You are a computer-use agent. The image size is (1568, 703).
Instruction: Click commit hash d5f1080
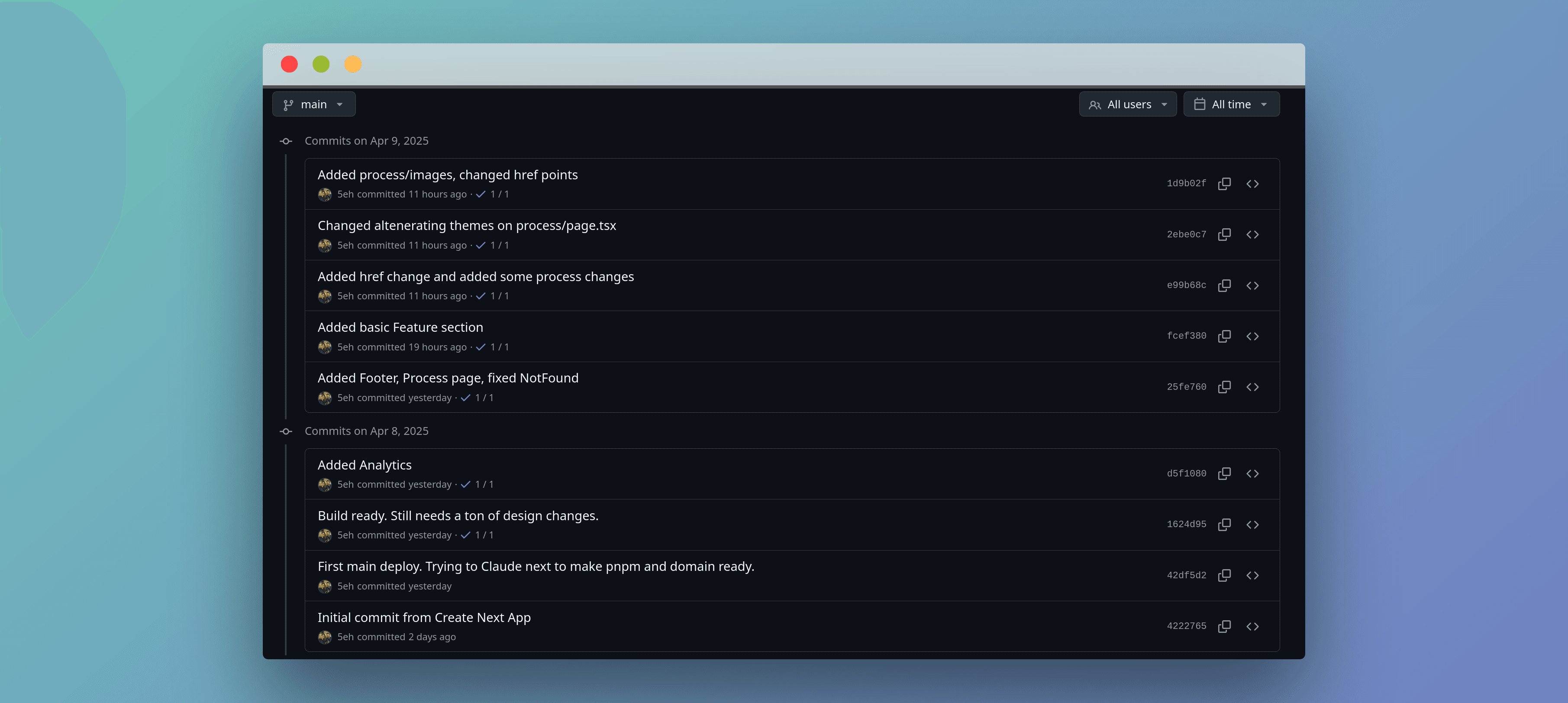pyautogui.click(x=1186, y=473)
